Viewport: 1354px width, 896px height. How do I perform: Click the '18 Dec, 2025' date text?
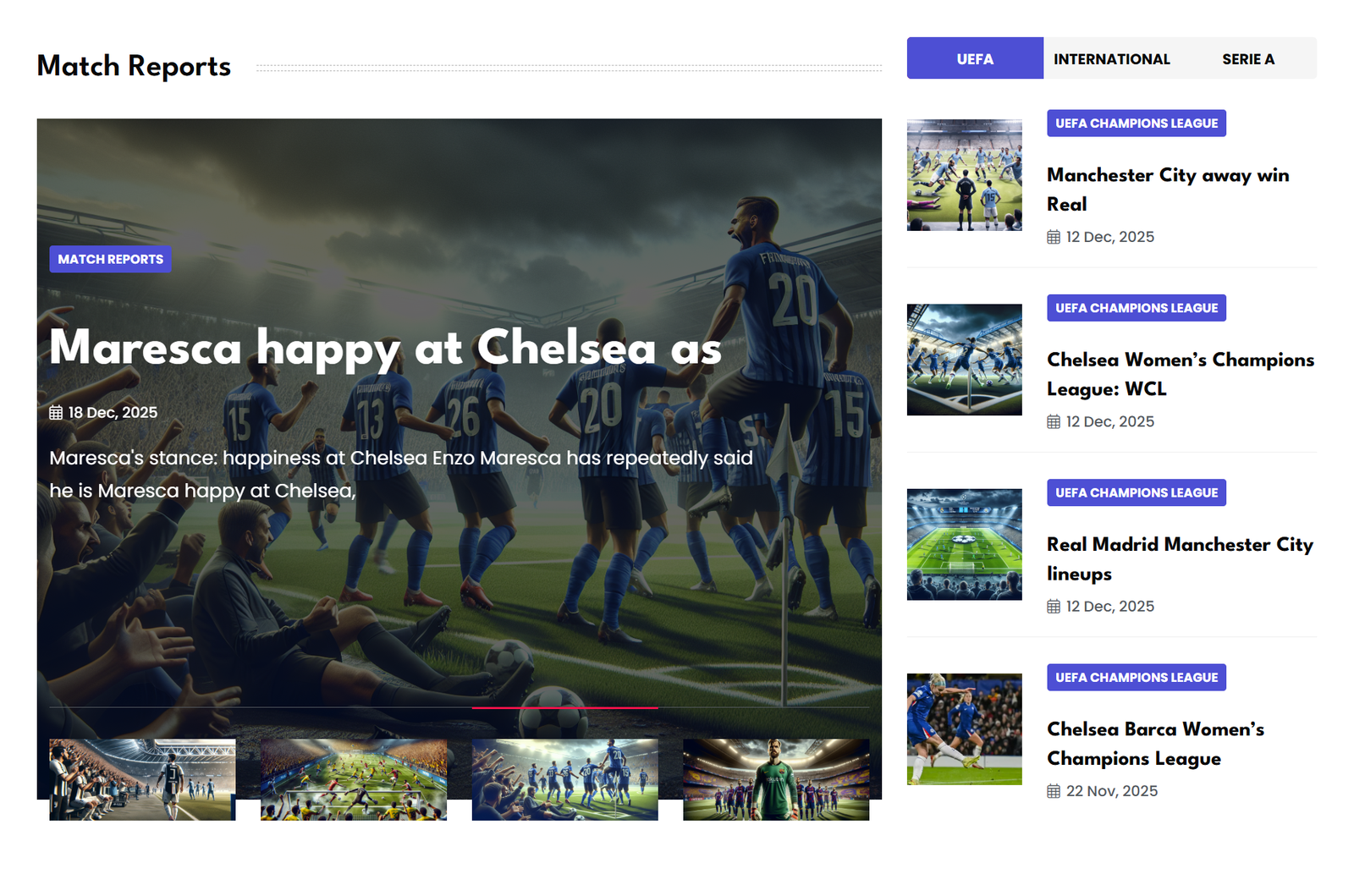113,413
